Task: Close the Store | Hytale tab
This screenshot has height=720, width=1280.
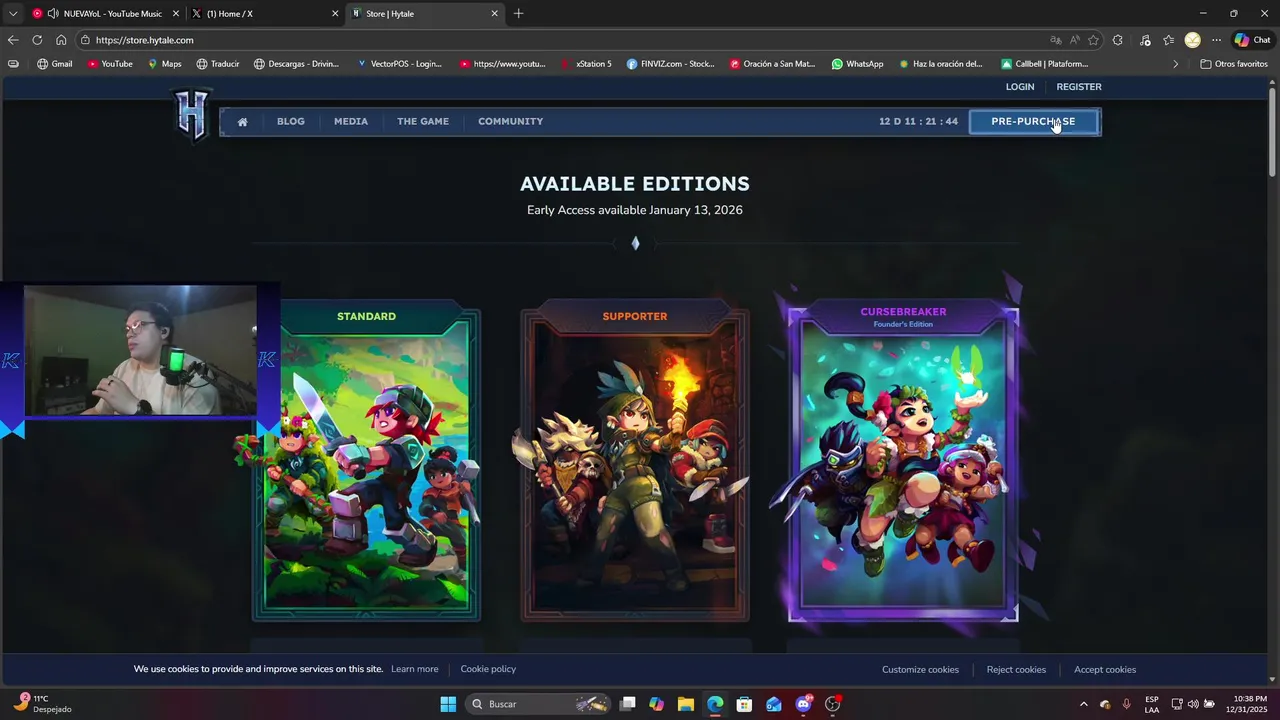Action: click(494, 14)
